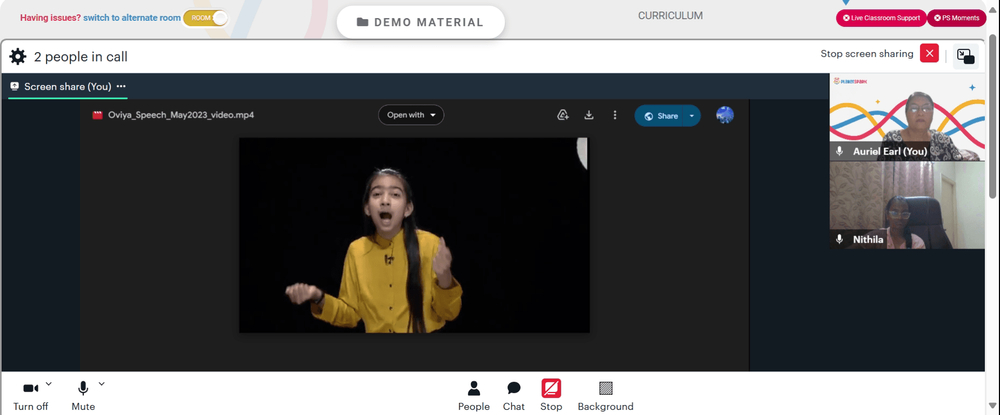
Task: Open Background effects options
Action: point(605,396)
